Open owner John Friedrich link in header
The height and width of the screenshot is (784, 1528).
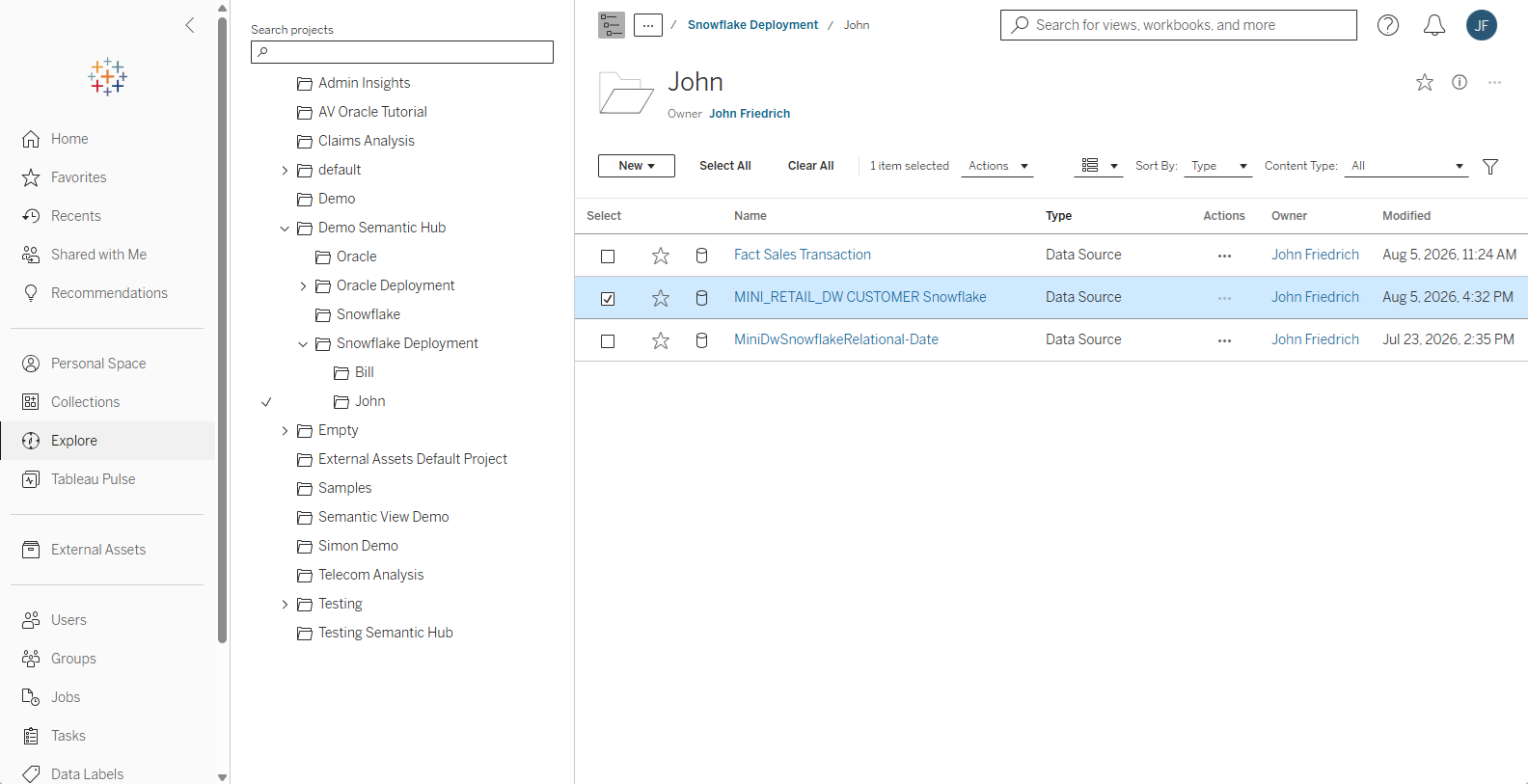coord(750,114)
